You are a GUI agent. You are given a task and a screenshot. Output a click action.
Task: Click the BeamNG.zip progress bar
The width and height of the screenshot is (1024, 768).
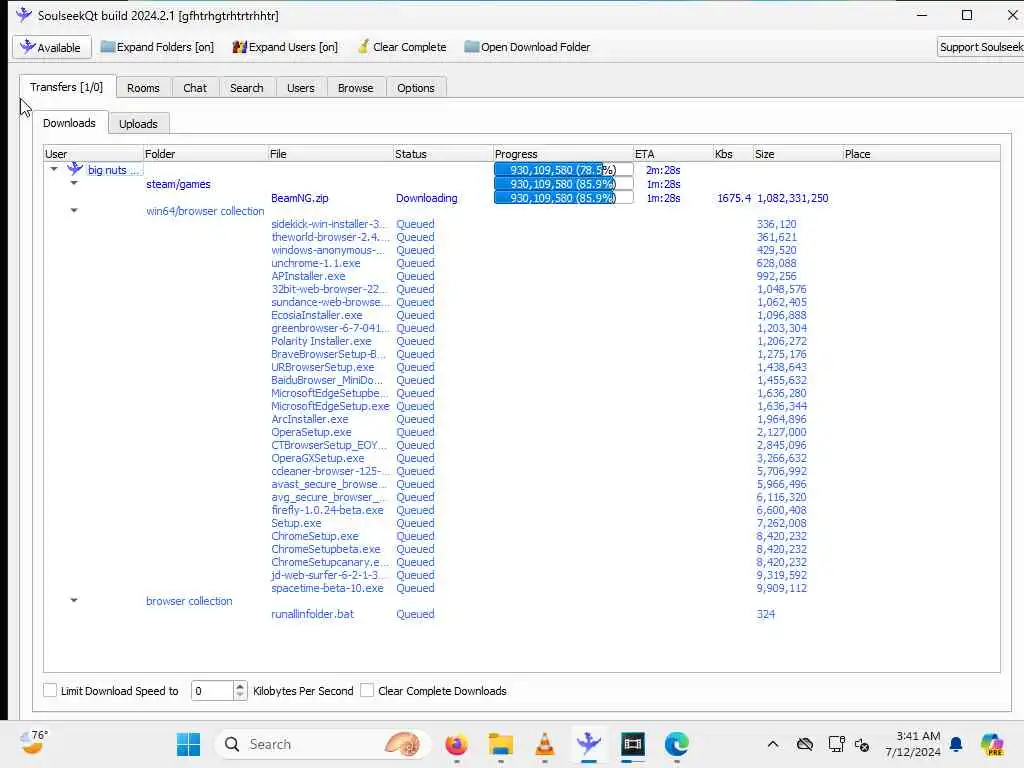pyautogui.click(x=564, y=197)
